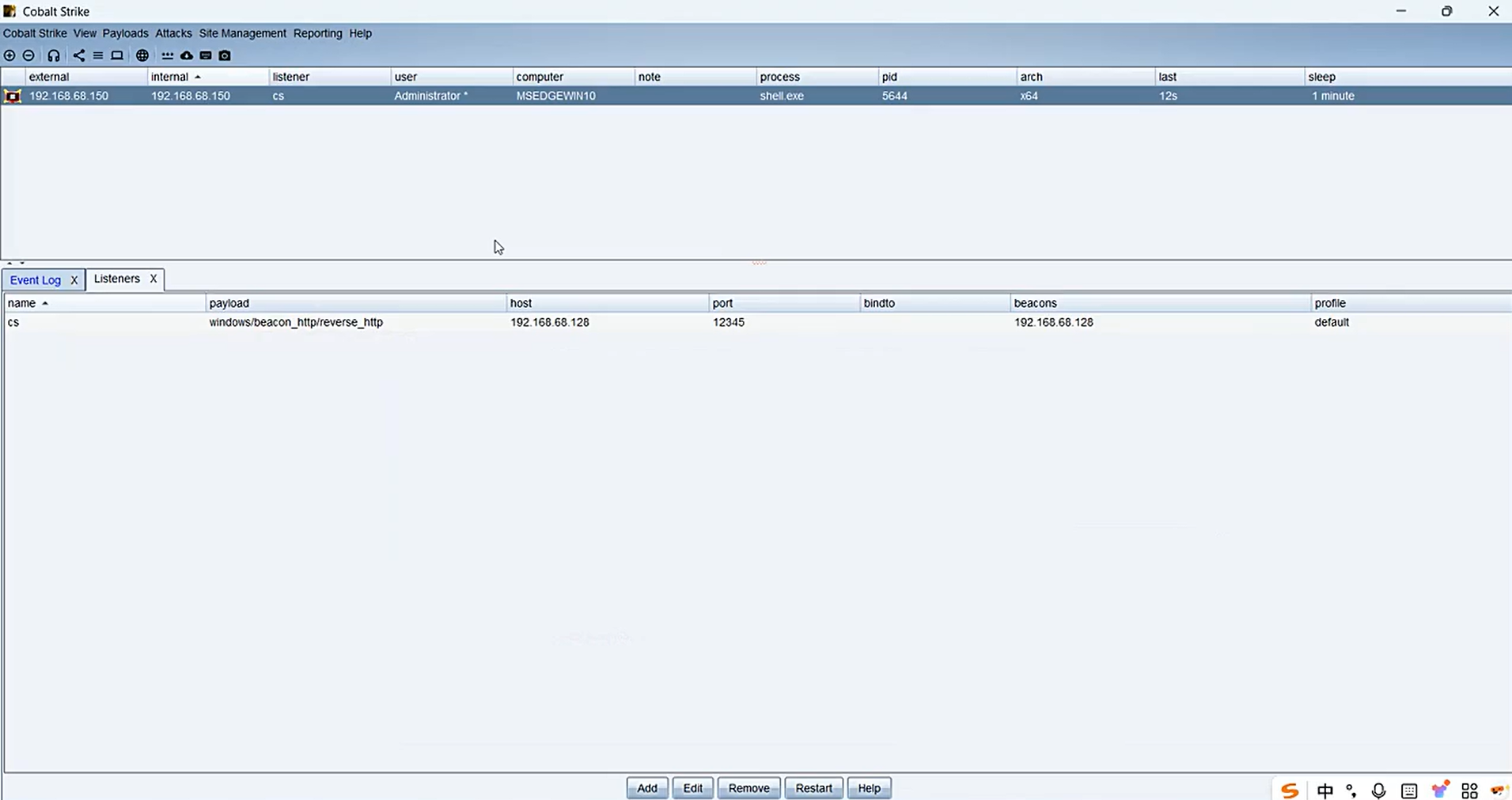Open downloaded files cloud icon
Screen dimensions: 1512x800
(x=186, y=55)
